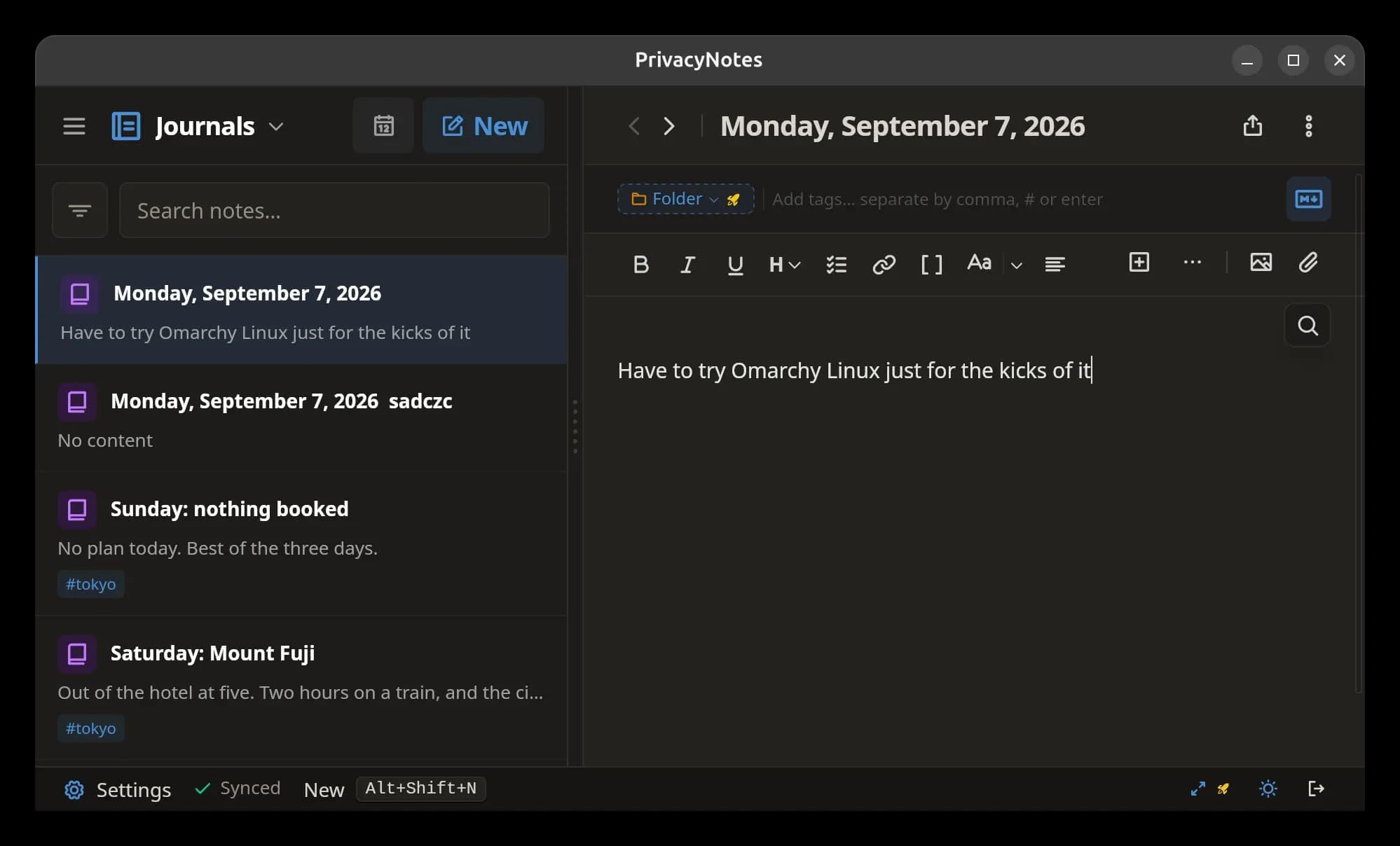Select the Omarchy Linux journal entry
The image size is (1400, 846).
point(302,310)
